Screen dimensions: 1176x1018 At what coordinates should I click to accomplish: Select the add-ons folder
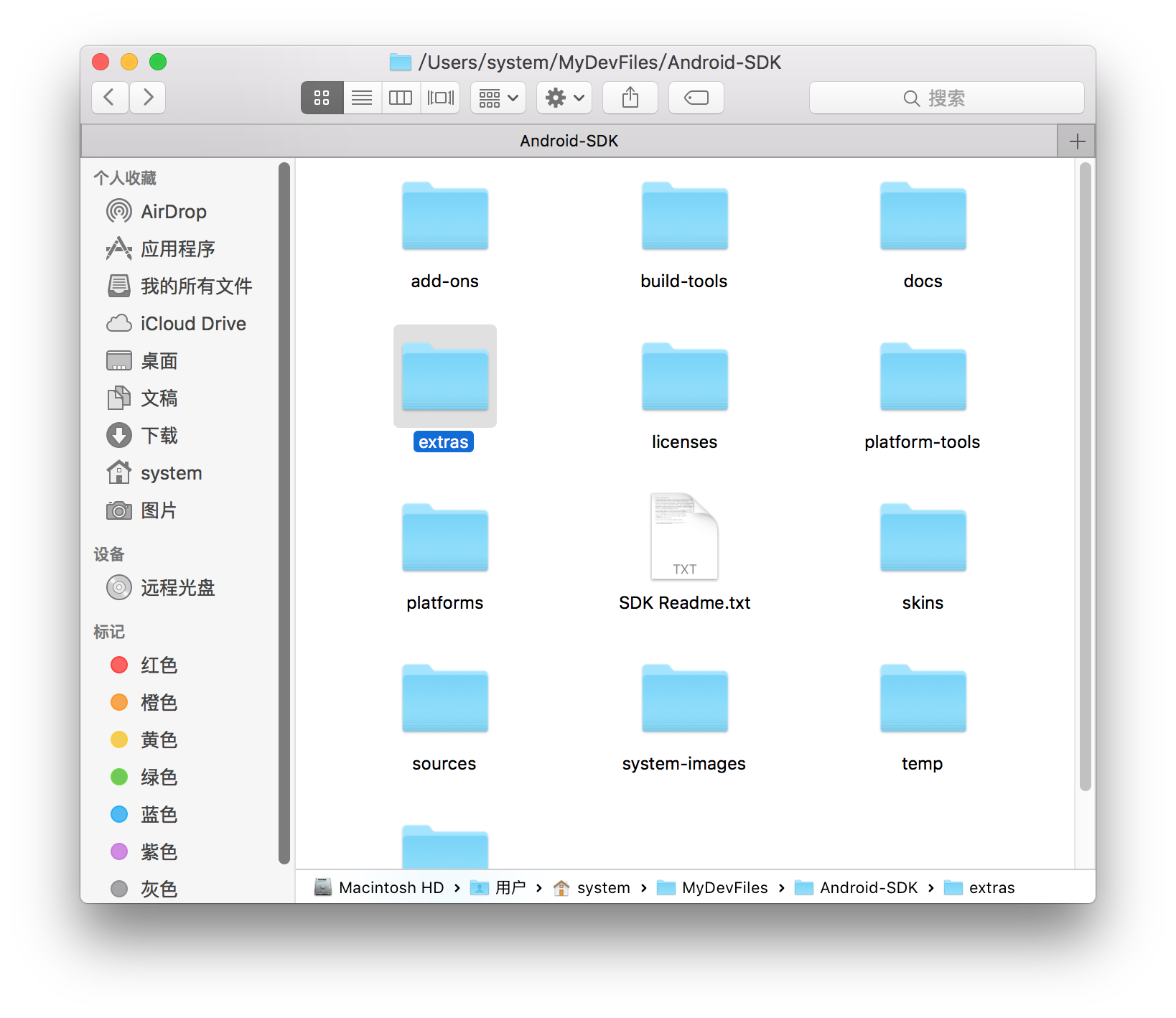coord(445,216)
